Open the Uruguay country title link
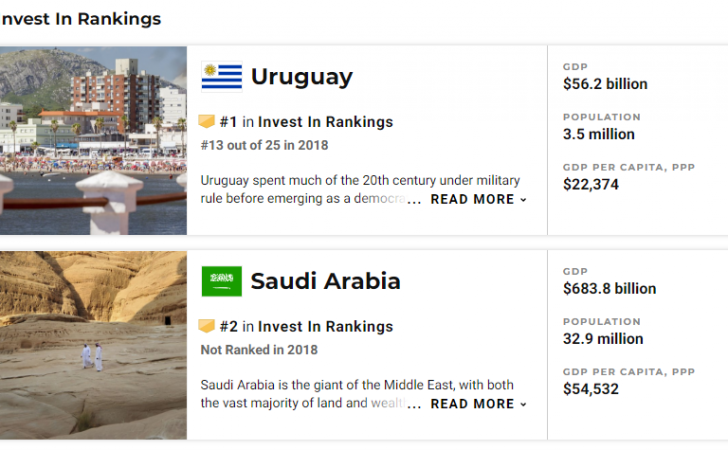This screenshot has height=450, width=728. pos(302,77)
